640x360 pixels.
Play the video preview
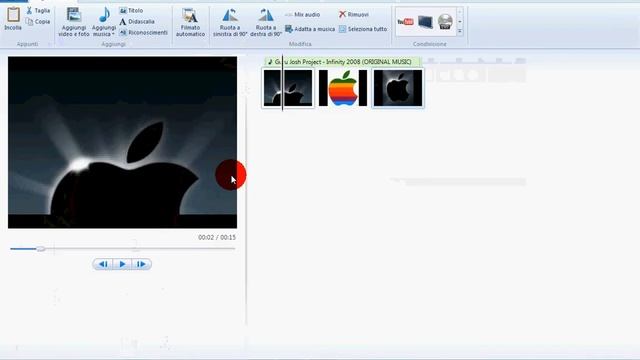[x=122, y=264]
